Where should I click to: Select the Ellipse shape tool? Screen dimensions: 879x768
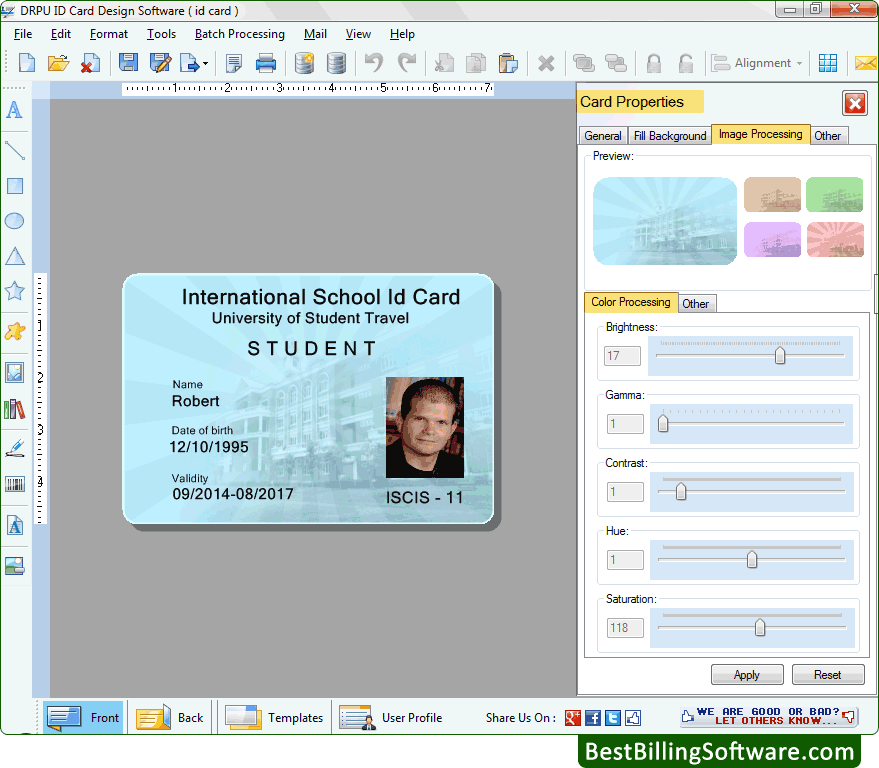(x=14, y=221)
